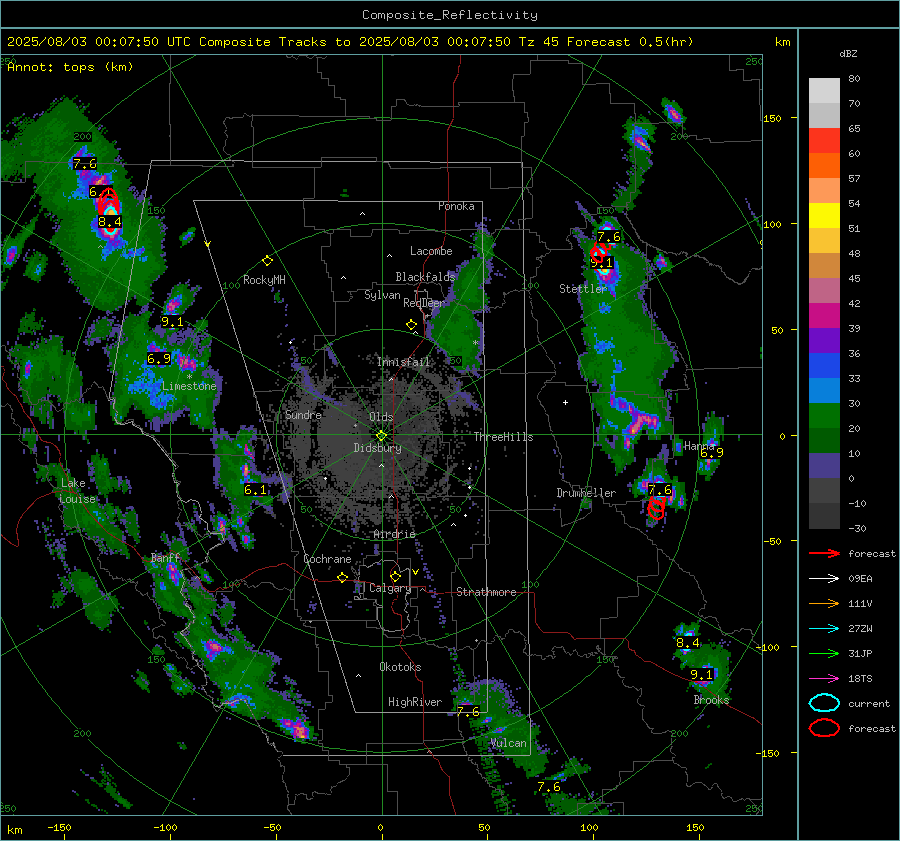Click the green 20 dBZ color swatch
Image resolution: width=900 pixels, height=841 pixels.
[x=824, y=416]
